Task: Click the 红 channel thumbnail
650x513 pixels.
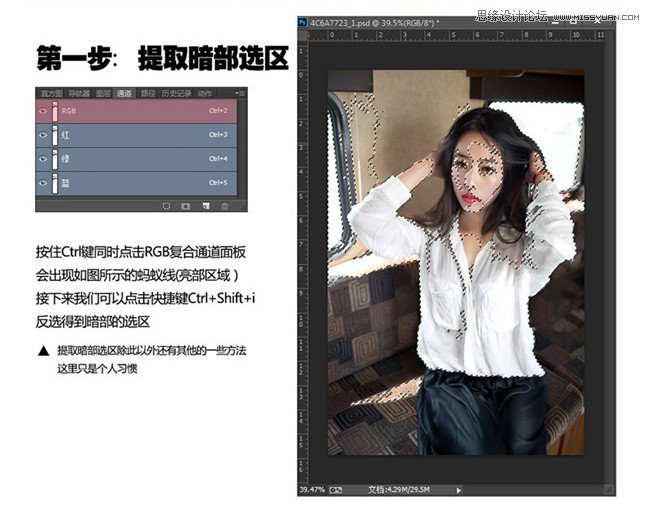Action: [55, 135]
